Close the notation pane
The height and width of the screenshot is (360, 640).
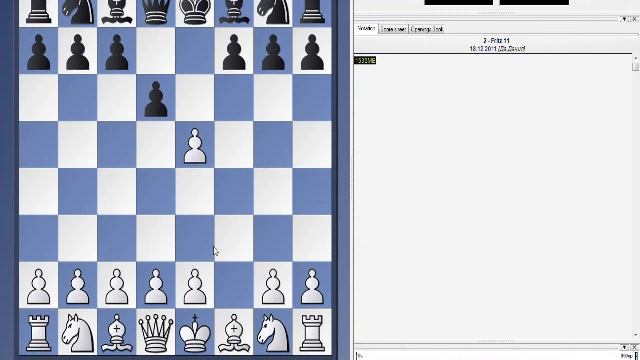634,19
